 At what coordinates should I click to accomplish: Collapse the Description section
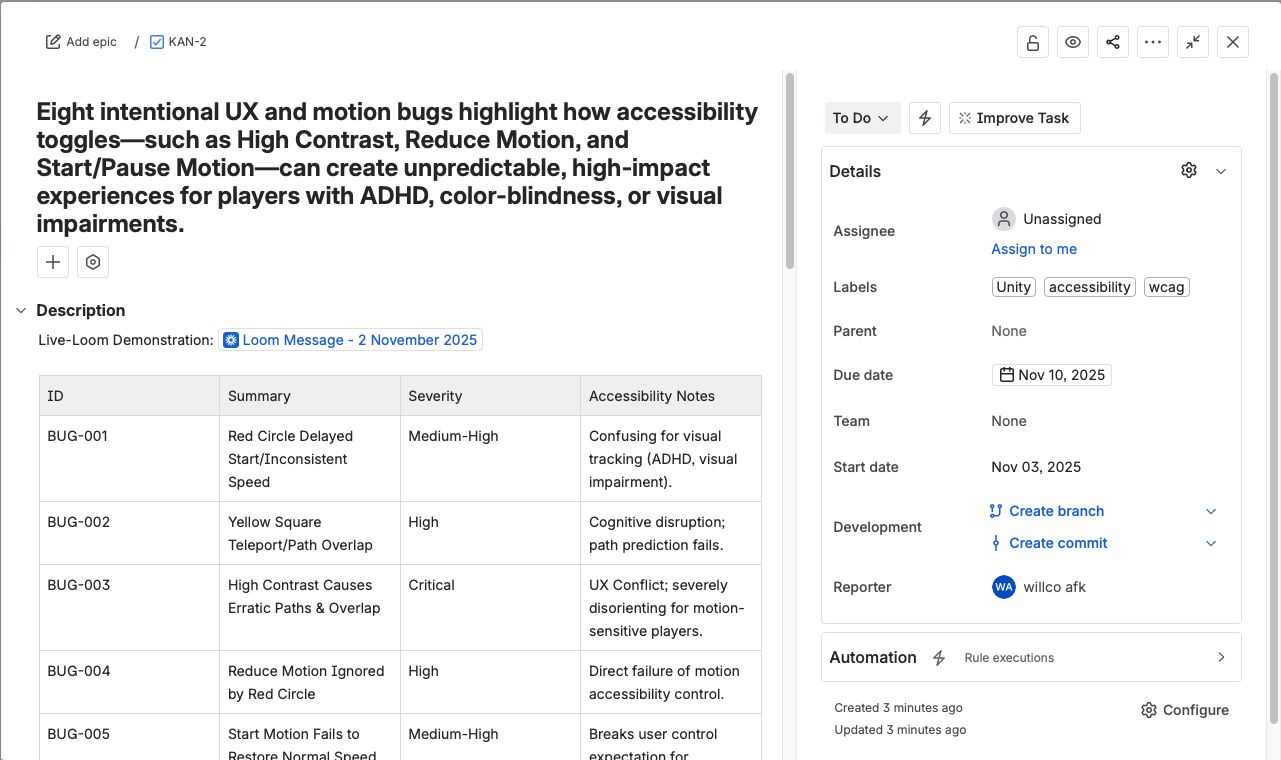pyautogui.click(x=21, y=311)
